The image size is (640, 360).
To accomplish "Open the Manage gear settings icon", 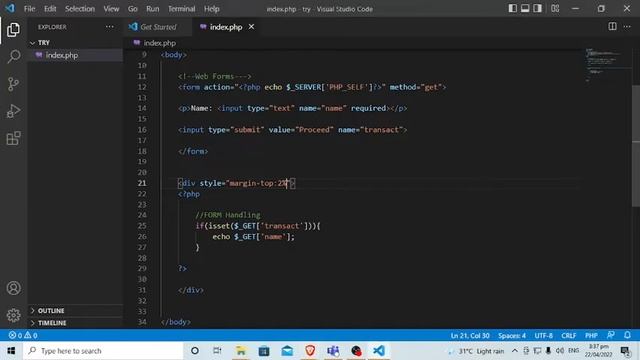I will 13,315.
